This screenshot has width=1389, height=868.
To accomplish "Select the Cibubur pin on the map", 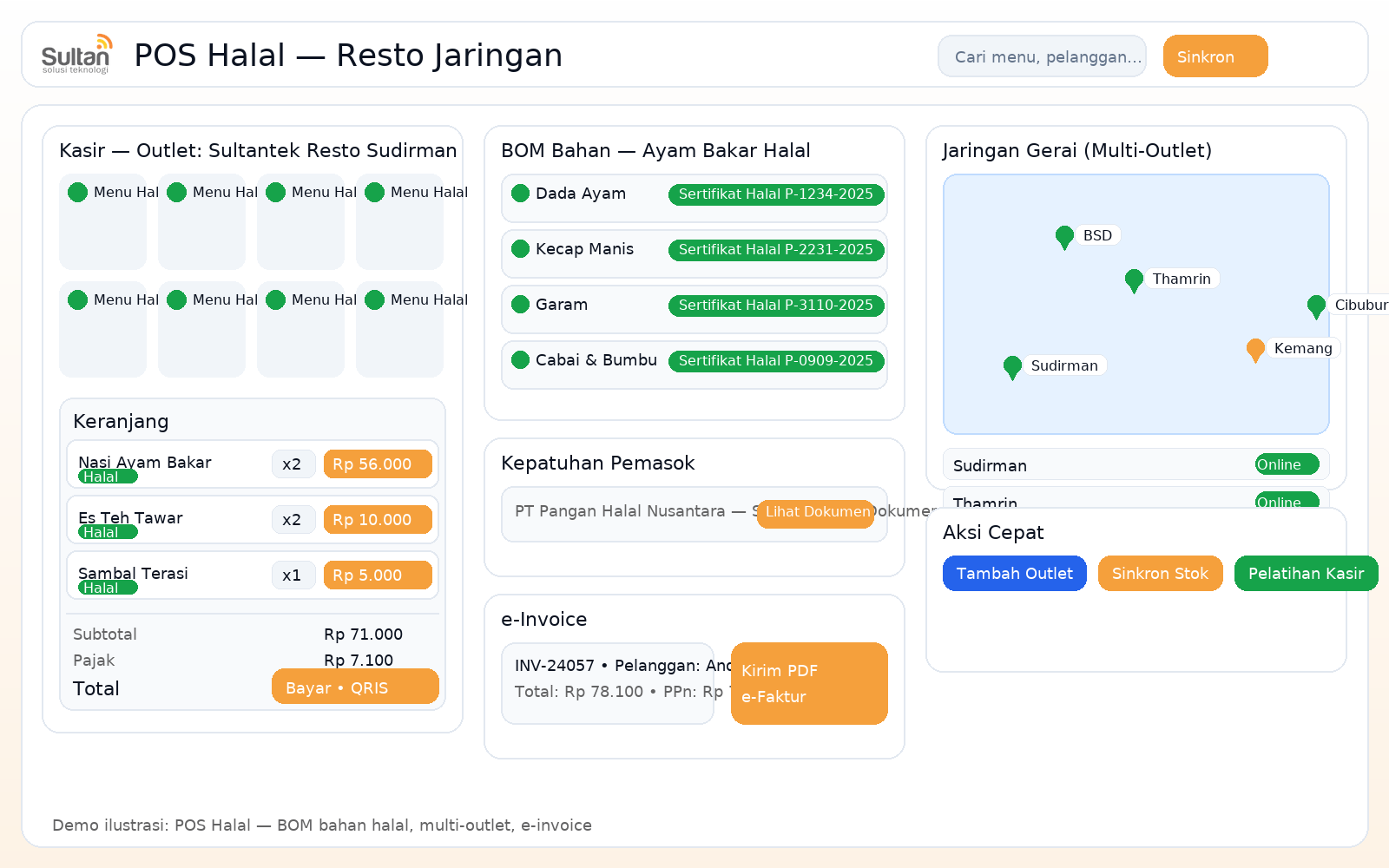I will (1316, 304).
